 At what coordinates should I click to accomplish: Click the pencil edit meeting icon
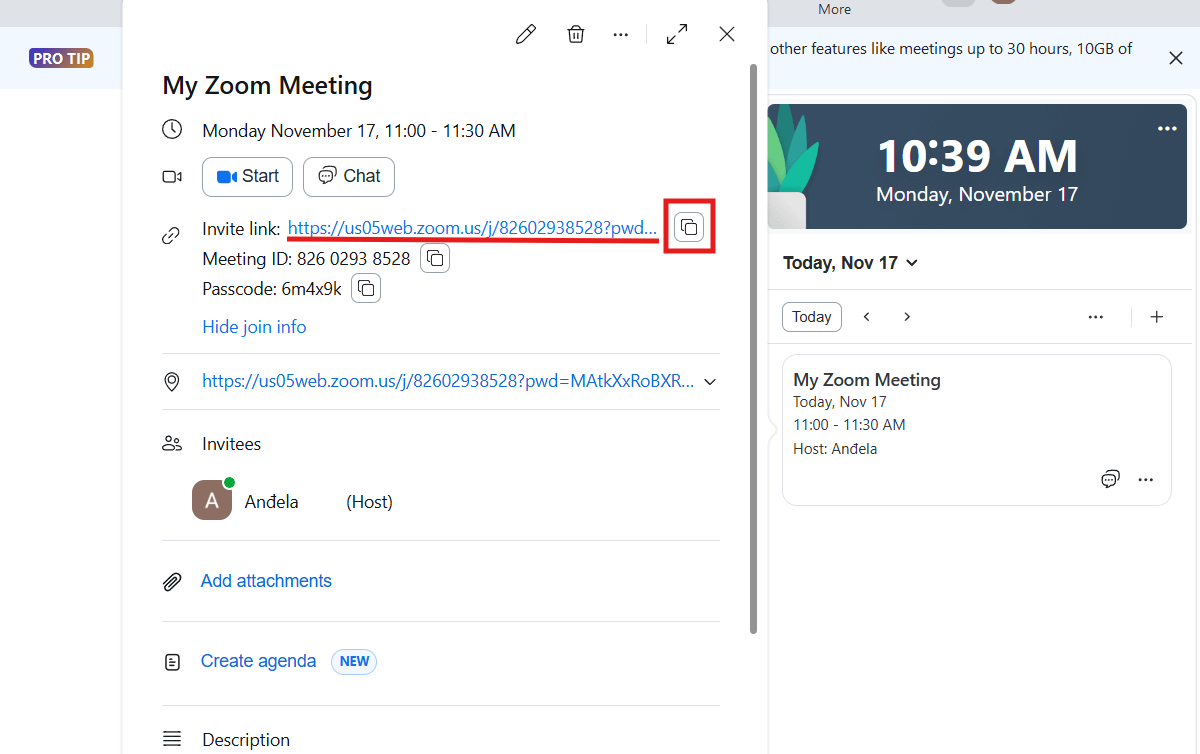pos(525,35)
